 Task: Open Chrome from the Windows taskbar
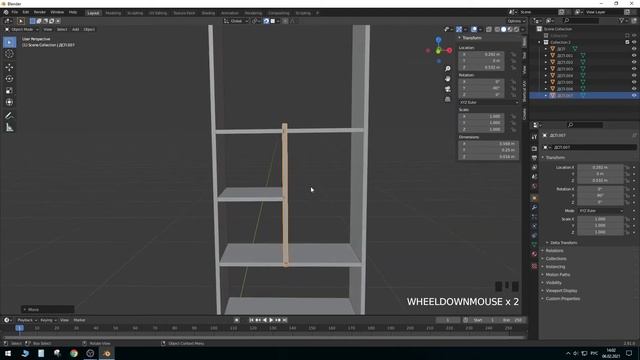point(74,353)
